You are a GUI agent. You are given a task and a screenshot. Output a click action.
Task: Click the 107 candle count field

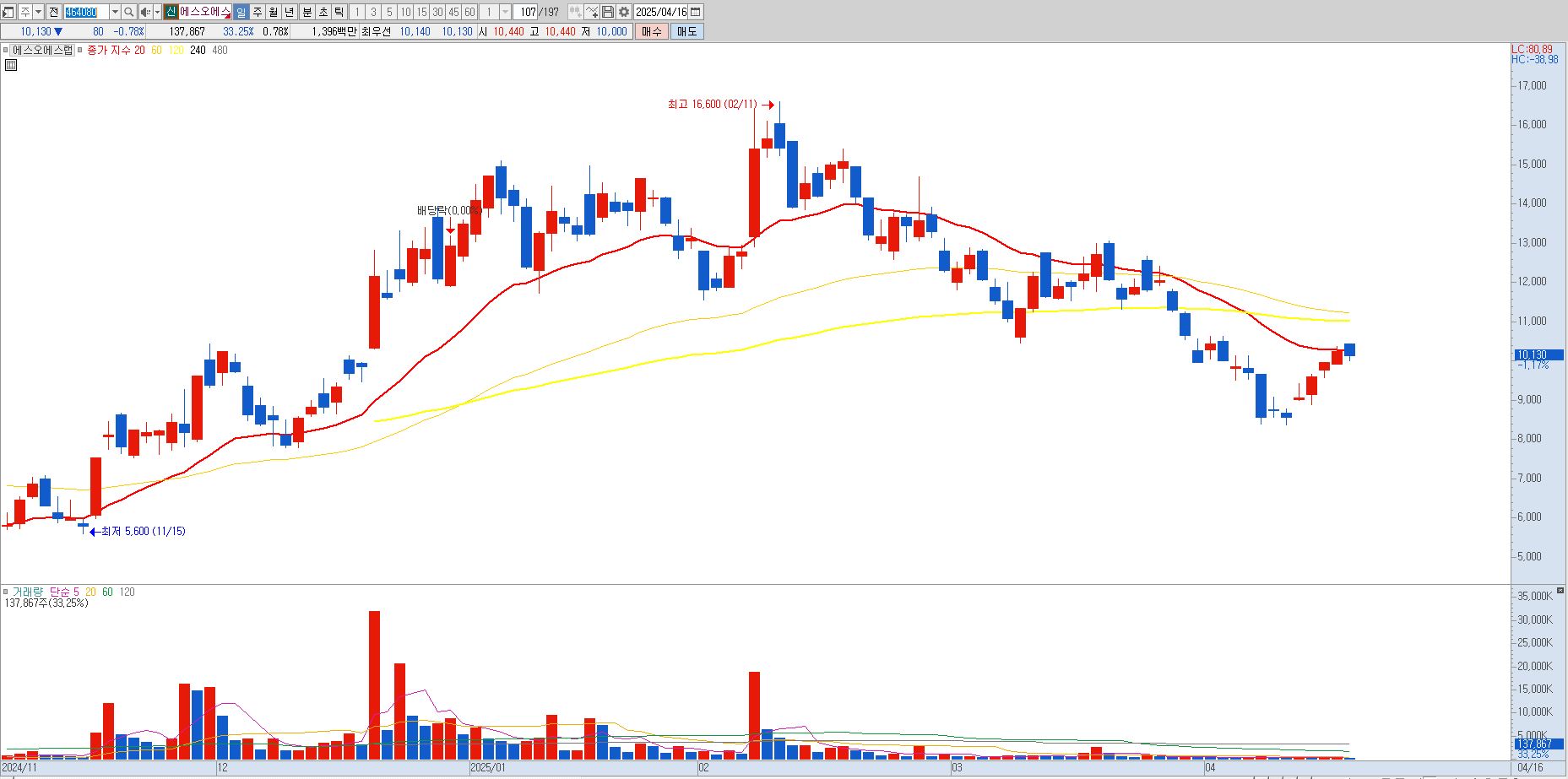click(525, 12)
